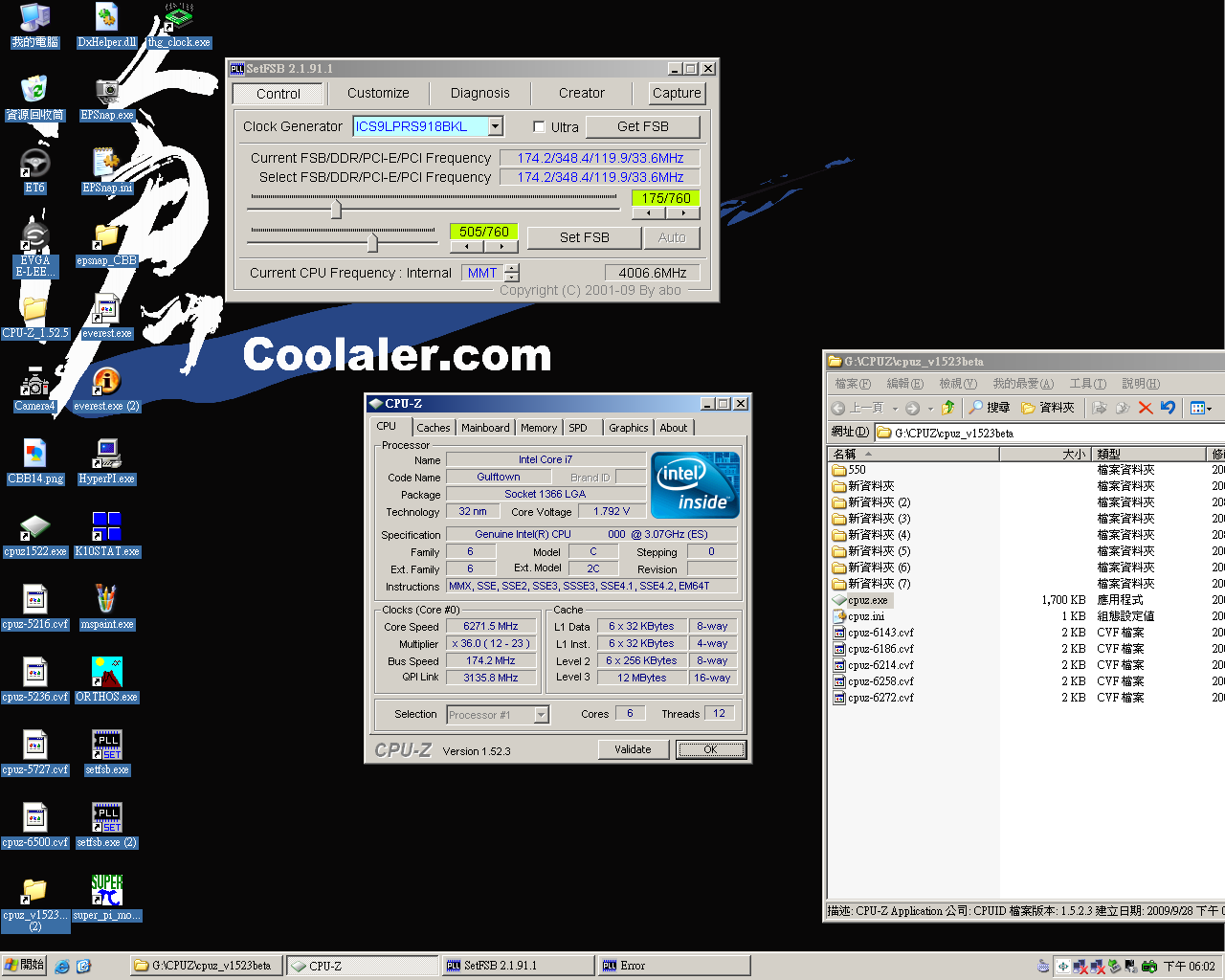1225x980 pixels.
Task: Select the ET6 desktop shortcut
Action: coord(35,171)
